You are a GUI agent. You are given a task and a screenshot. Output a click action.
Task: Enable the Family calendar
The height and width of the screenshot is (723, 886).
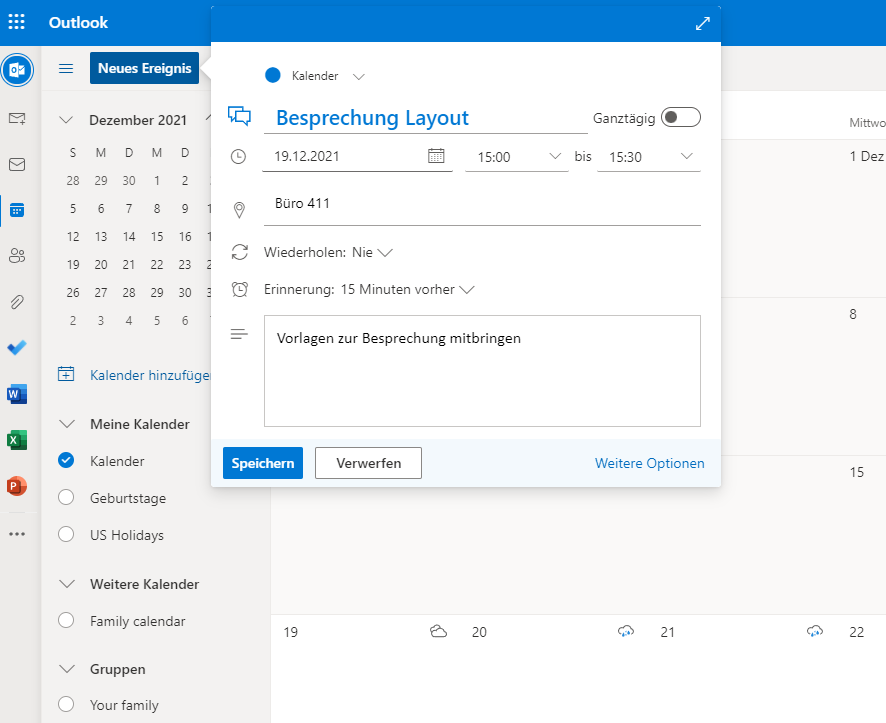click(66, 620)
